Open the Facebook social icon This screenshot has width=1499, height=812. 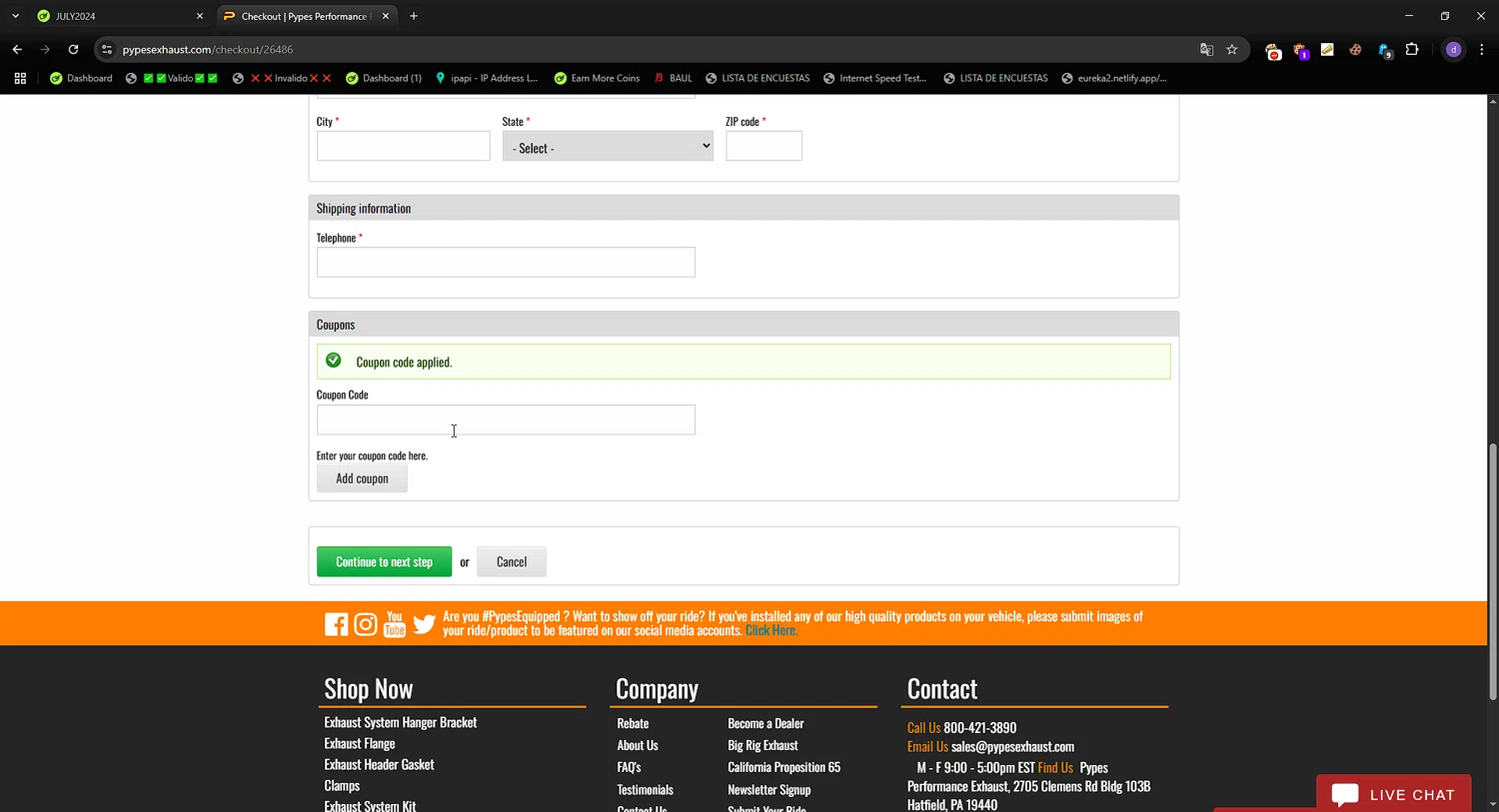[336, 624]
